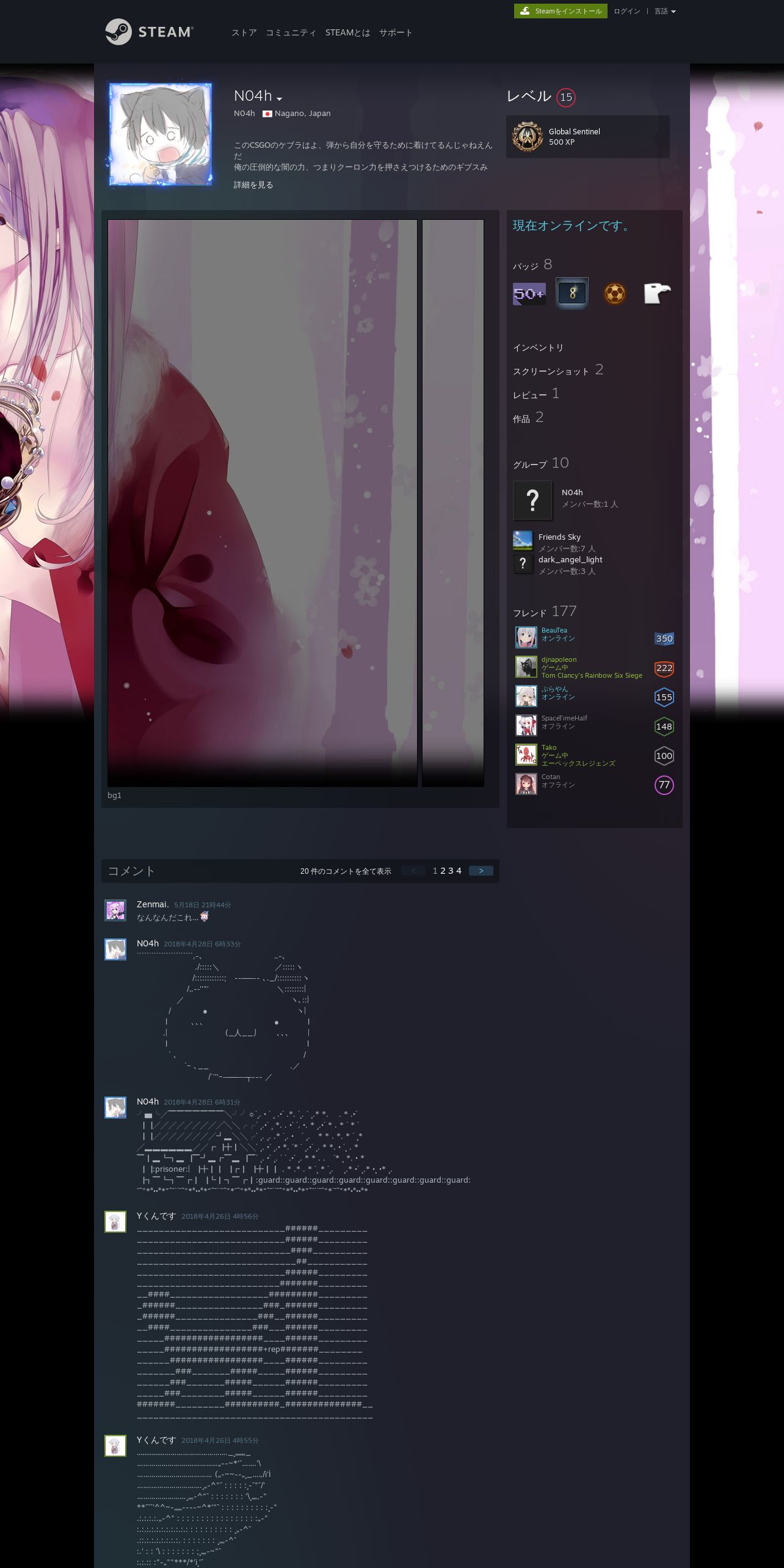
Task: View the white eagle badge
Action: tap(658, 294)
